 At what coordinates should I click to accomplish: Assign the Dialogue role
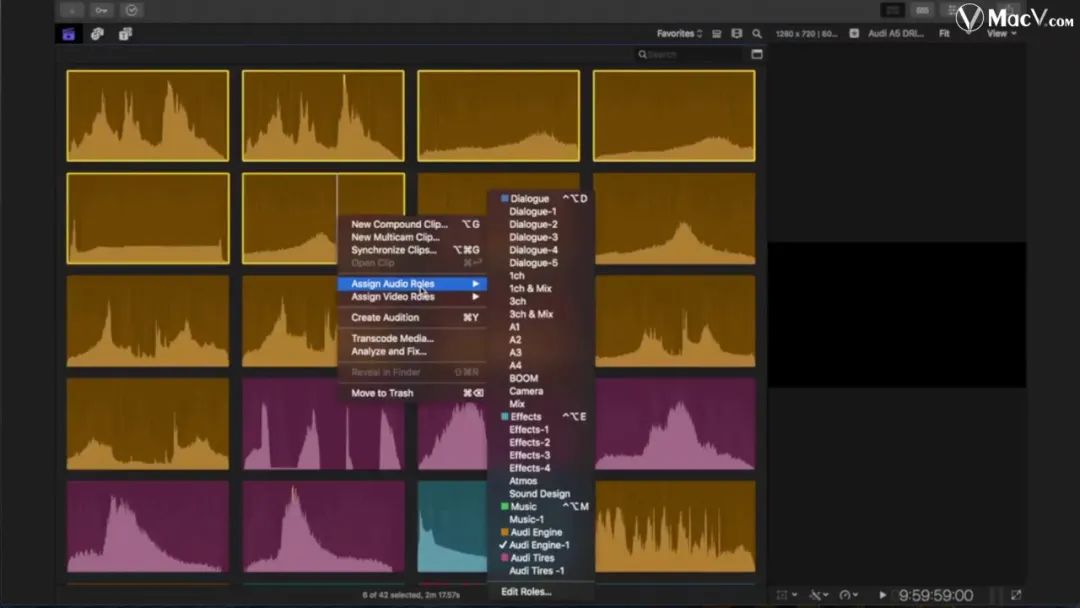[x=541, y=198]
